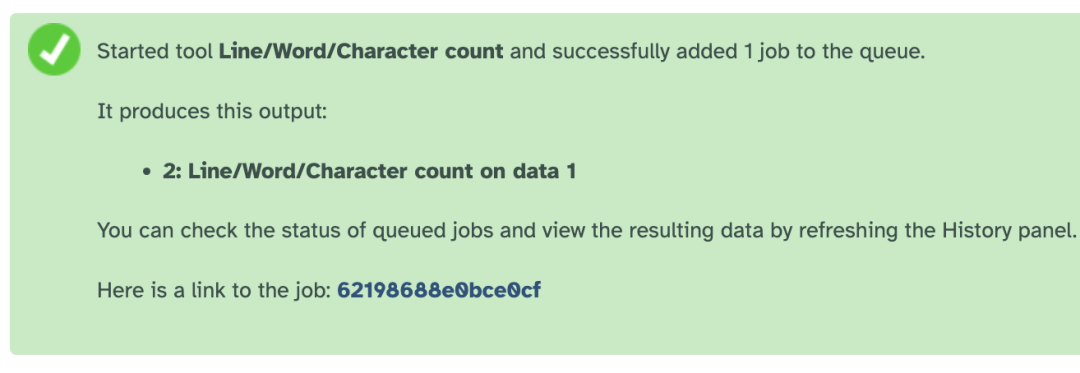Open job link 62198688e0bce0cf
Viewport: 1080px width, 373px height.
(x=439, y=290)
